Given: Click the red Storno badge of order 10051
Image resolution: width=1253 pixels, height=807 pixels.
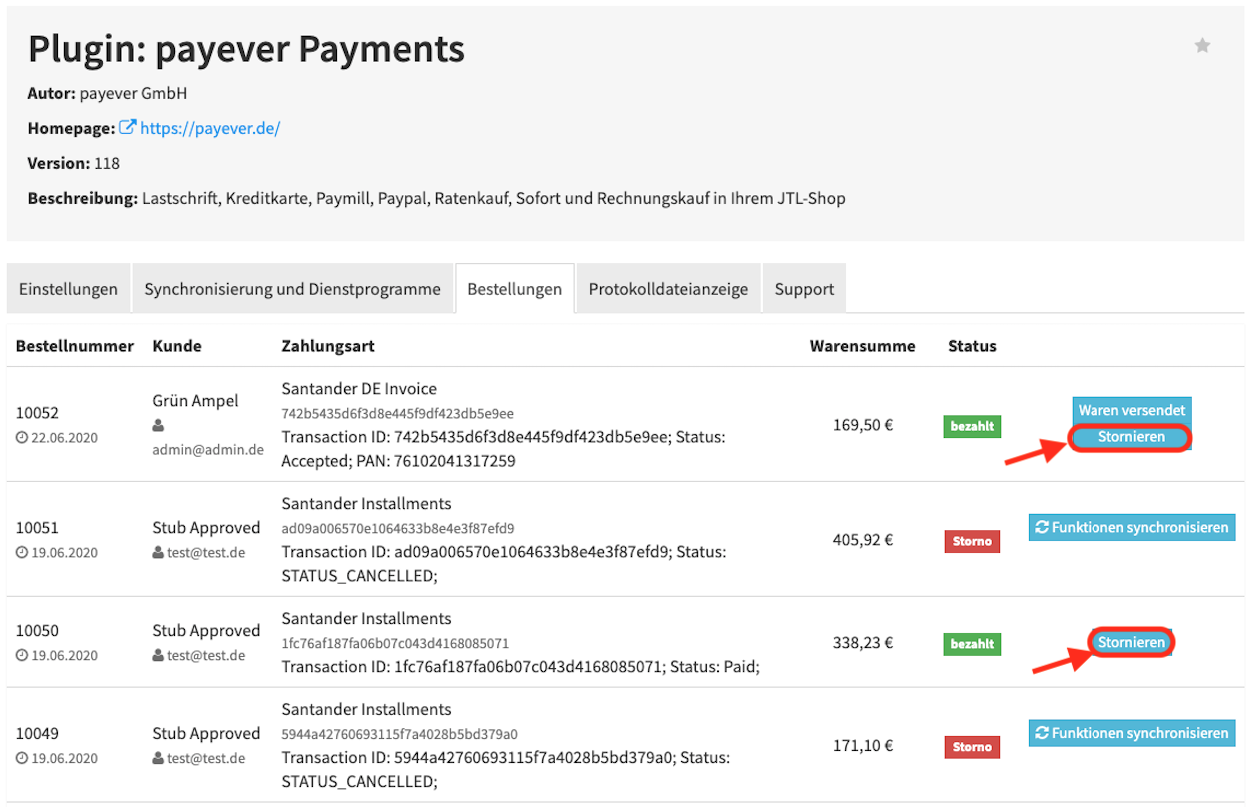Looking at the screenshot, I should 972,541.
